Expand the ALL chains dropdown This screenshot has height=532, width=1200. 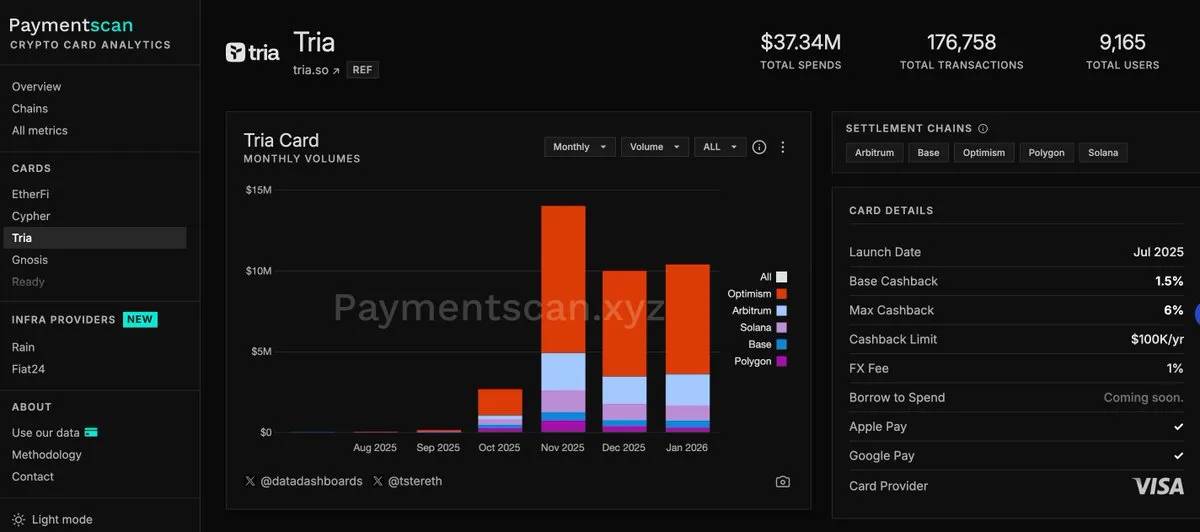720,147
